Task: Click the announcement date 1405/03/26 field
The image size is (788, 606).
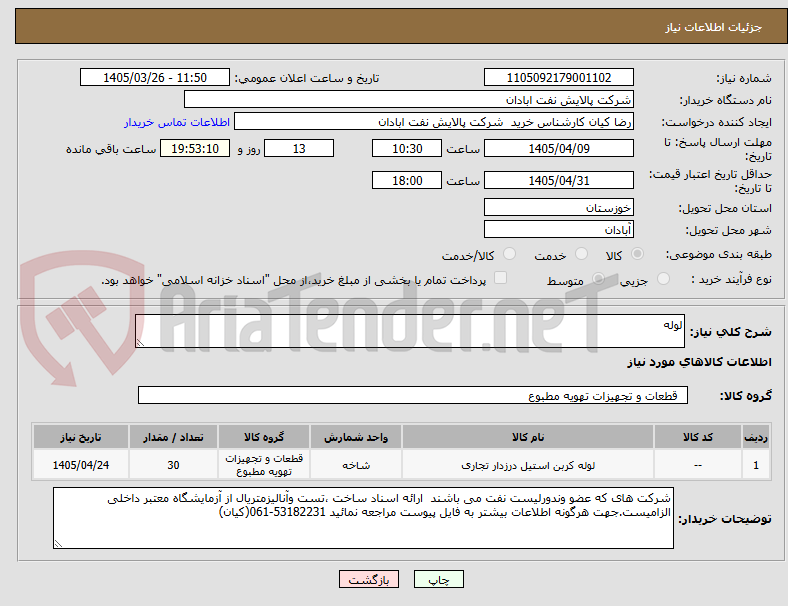Action: tap(155, 77)
